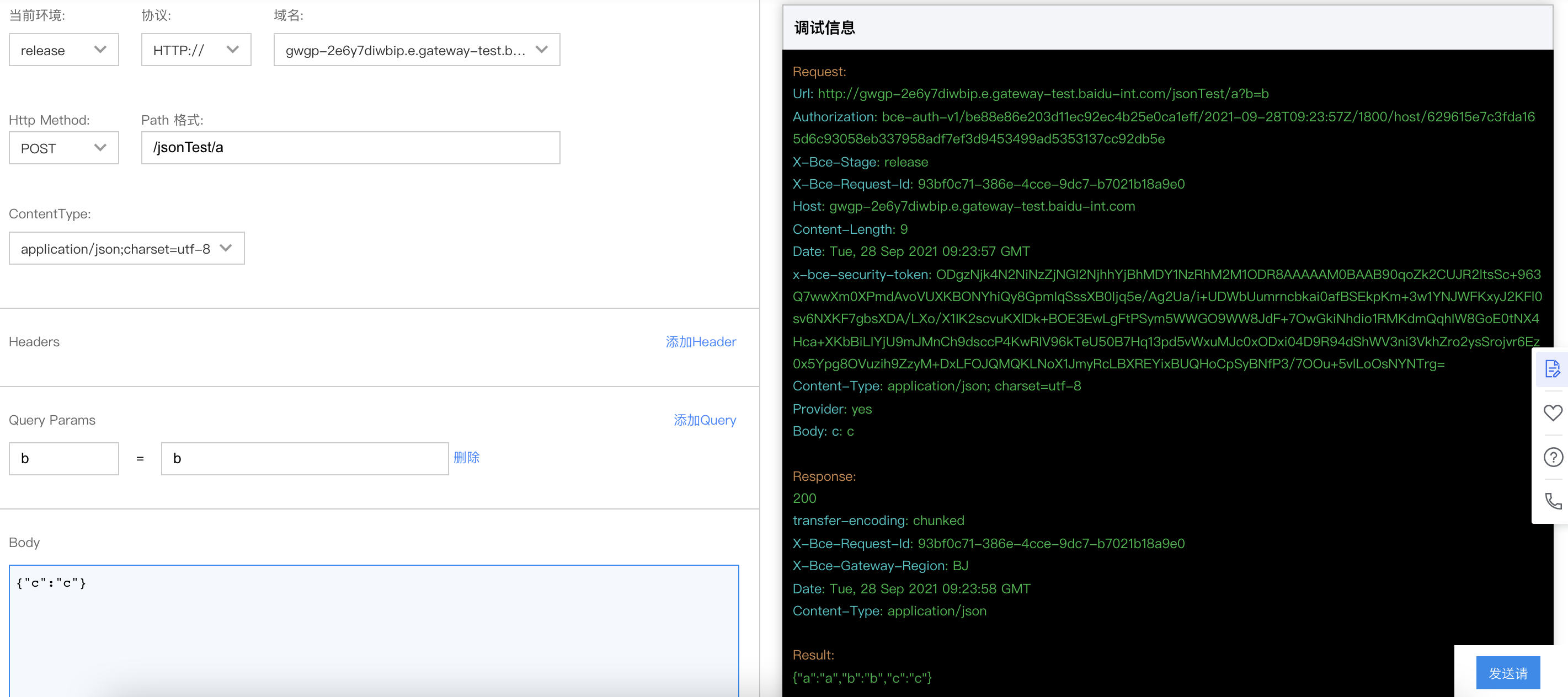This screenshot has width=1568, height=697.
Task: Click the request Url line in debug output
Action: coord(1030,94)
